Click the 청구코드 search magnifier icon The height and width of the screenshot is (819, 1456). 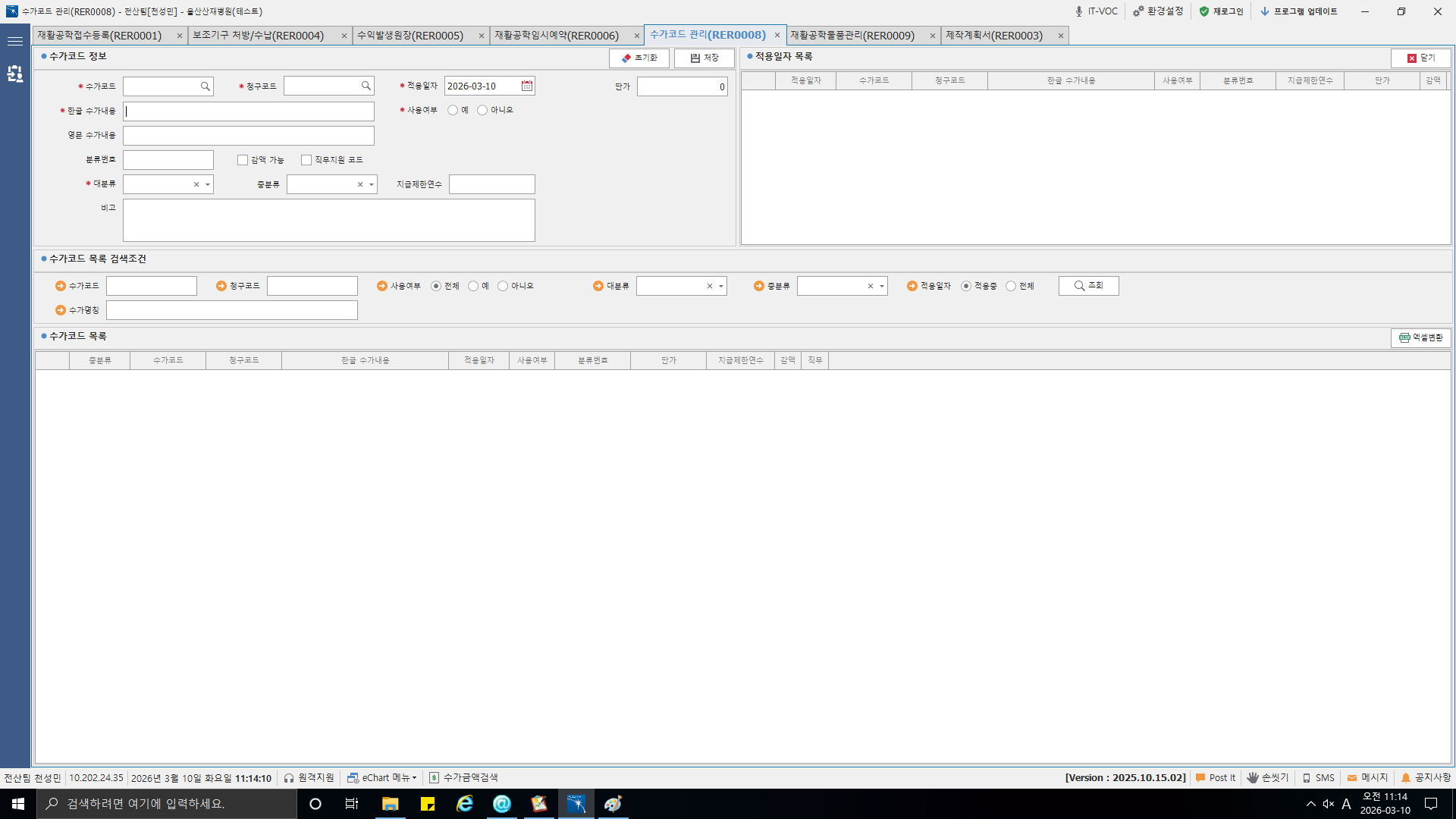pyautogui.click(x=366, y=86)
